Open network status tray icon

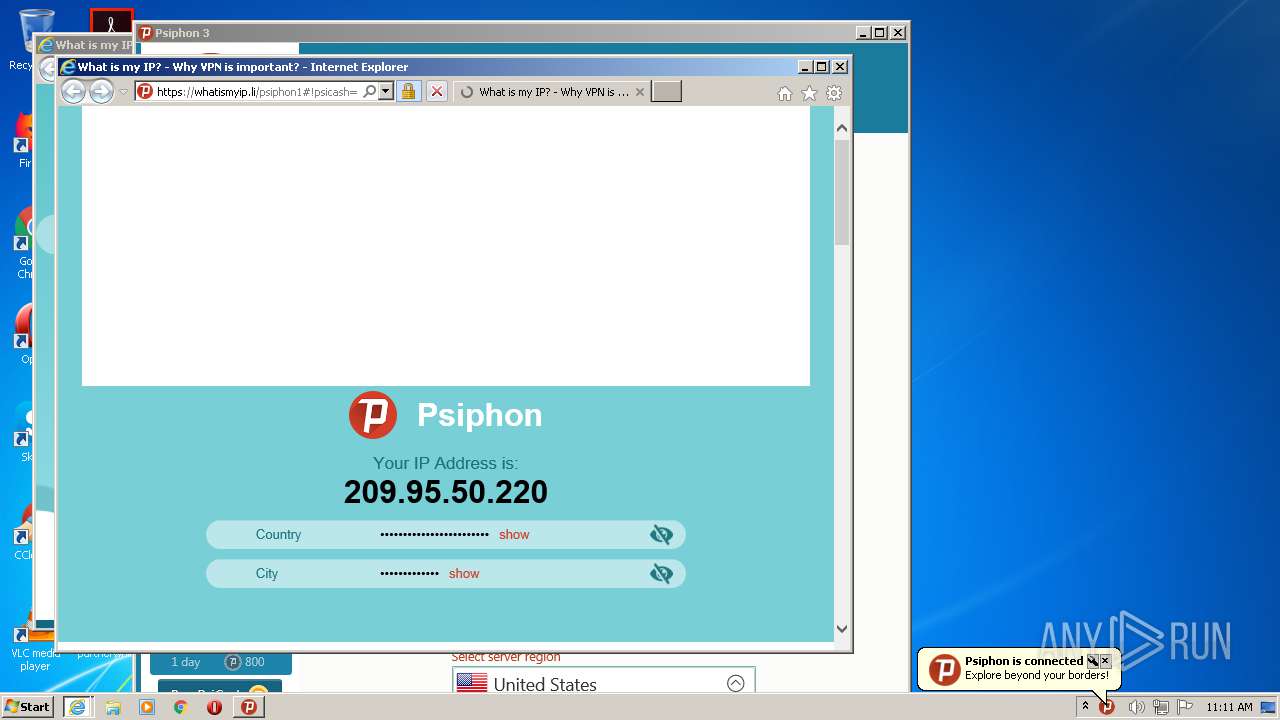click(1160, 707)
